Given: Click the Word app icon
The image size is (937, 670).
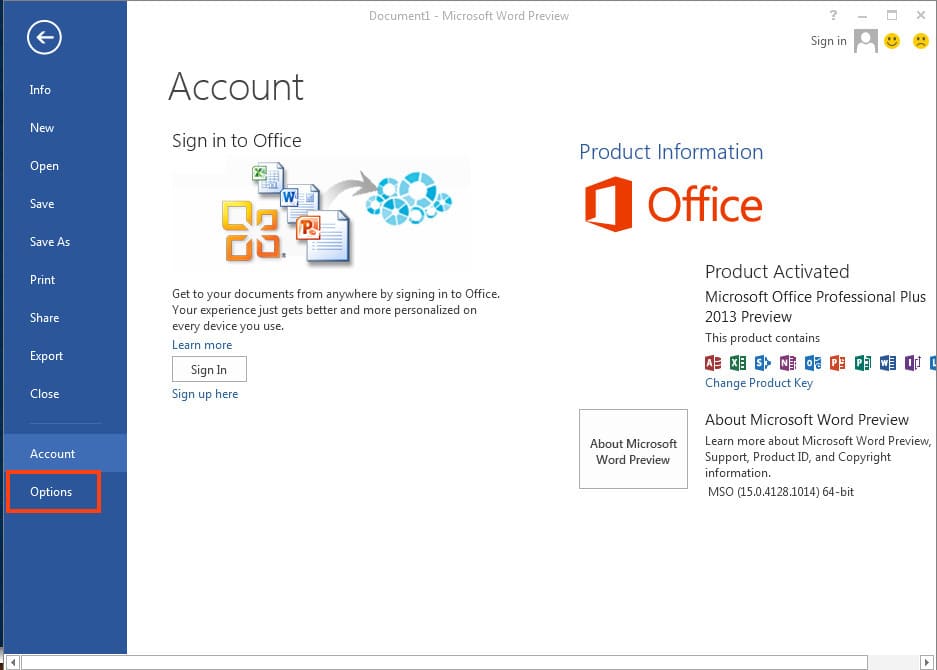Looking at the screenshot, I should pyautogui.click(x=887, y=363).
